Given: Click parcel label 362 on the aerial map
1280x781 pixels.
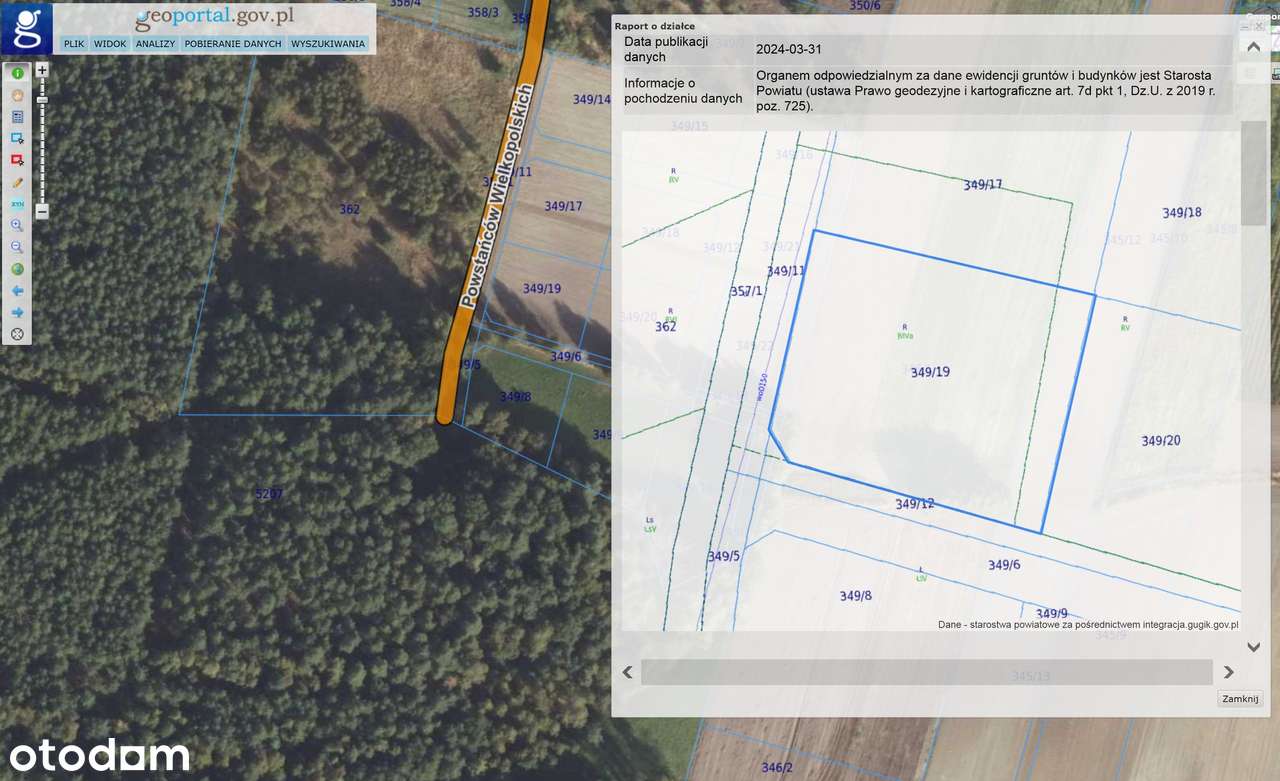Looking at the screenshot, I should (x=349, y=209).
